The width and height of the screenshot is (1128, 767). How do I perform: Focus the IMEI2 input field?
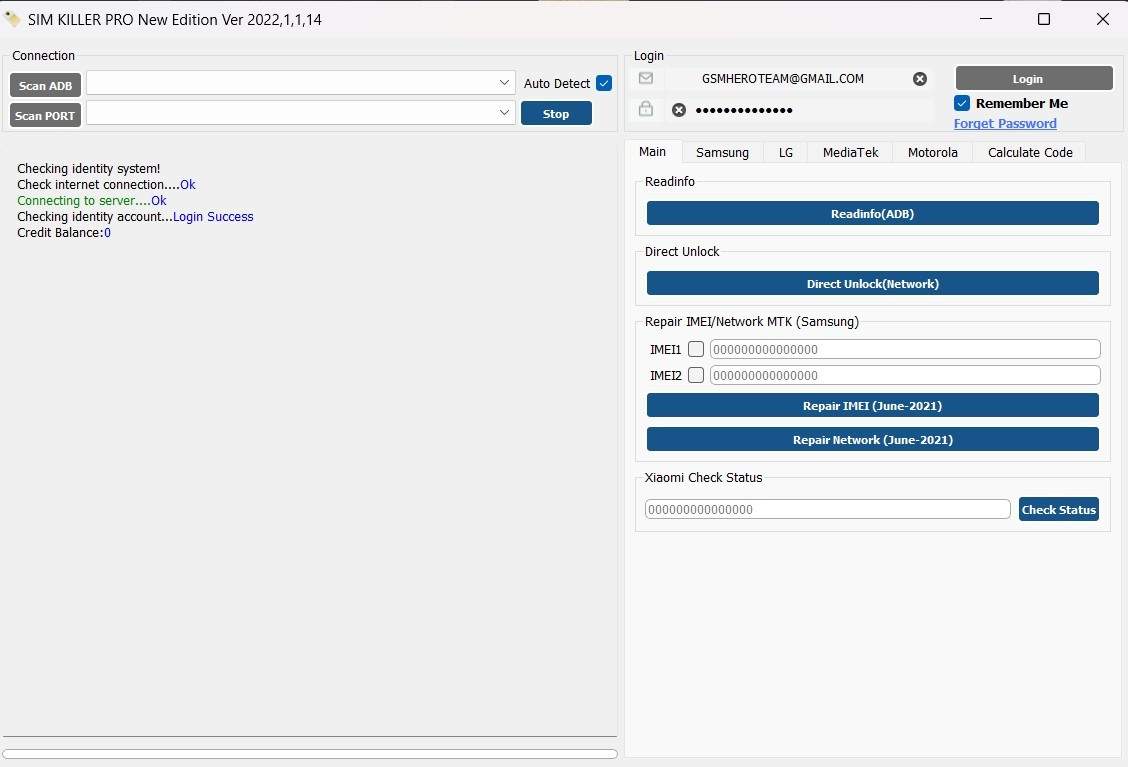click(905, 375)
